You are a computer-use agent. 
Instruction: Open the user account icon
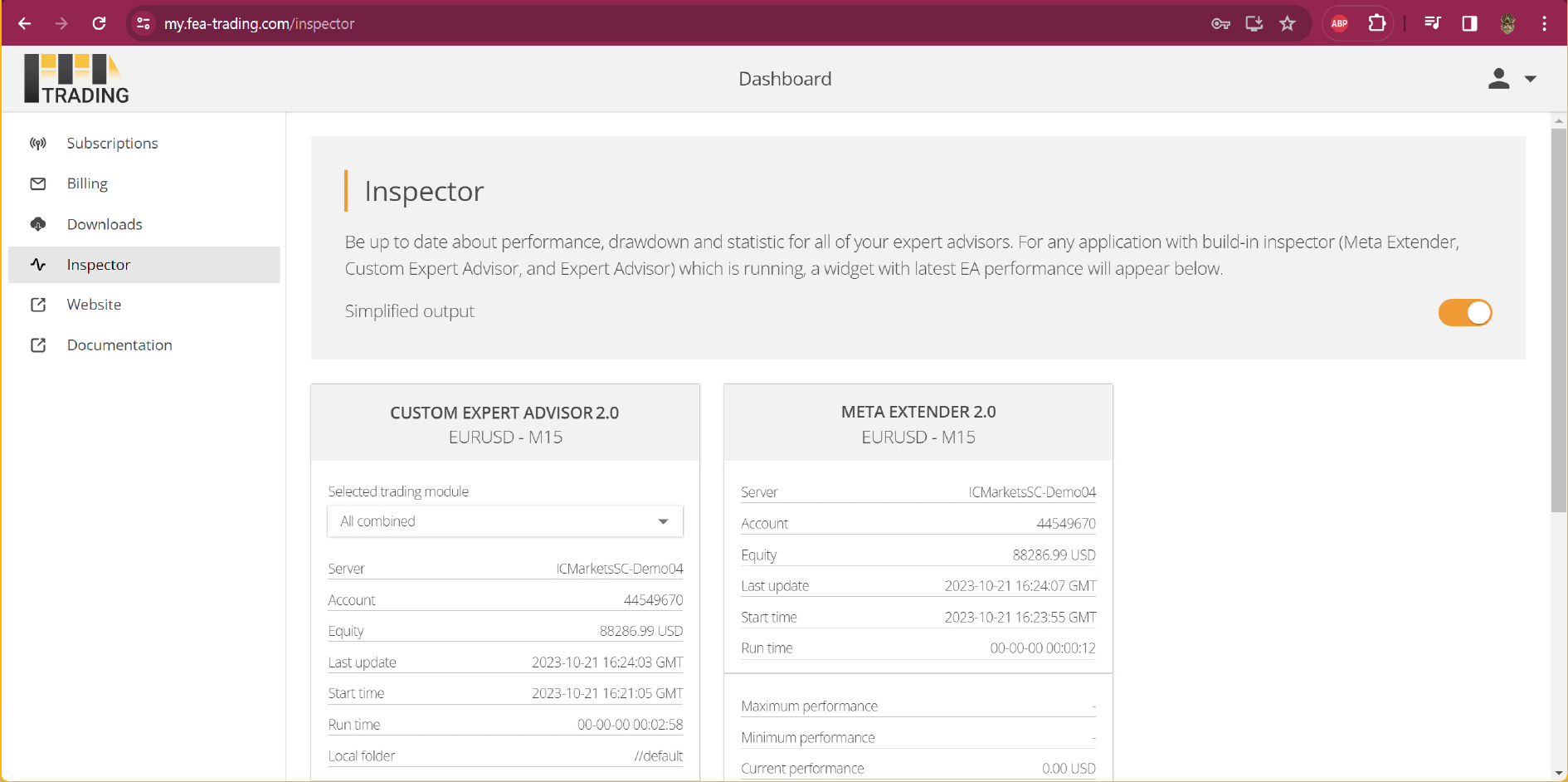[x=1498, y=79]
